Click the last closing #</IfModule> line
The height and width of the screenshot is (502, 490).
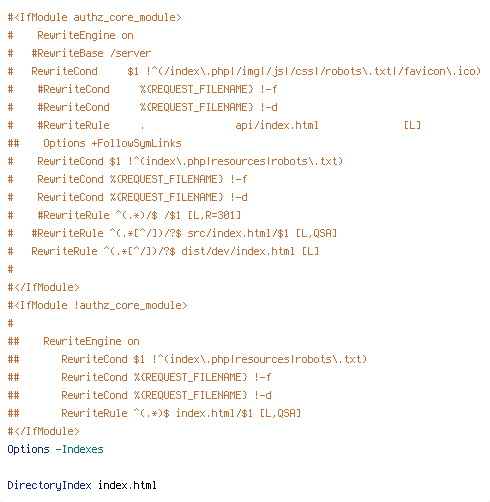[44, 431]
